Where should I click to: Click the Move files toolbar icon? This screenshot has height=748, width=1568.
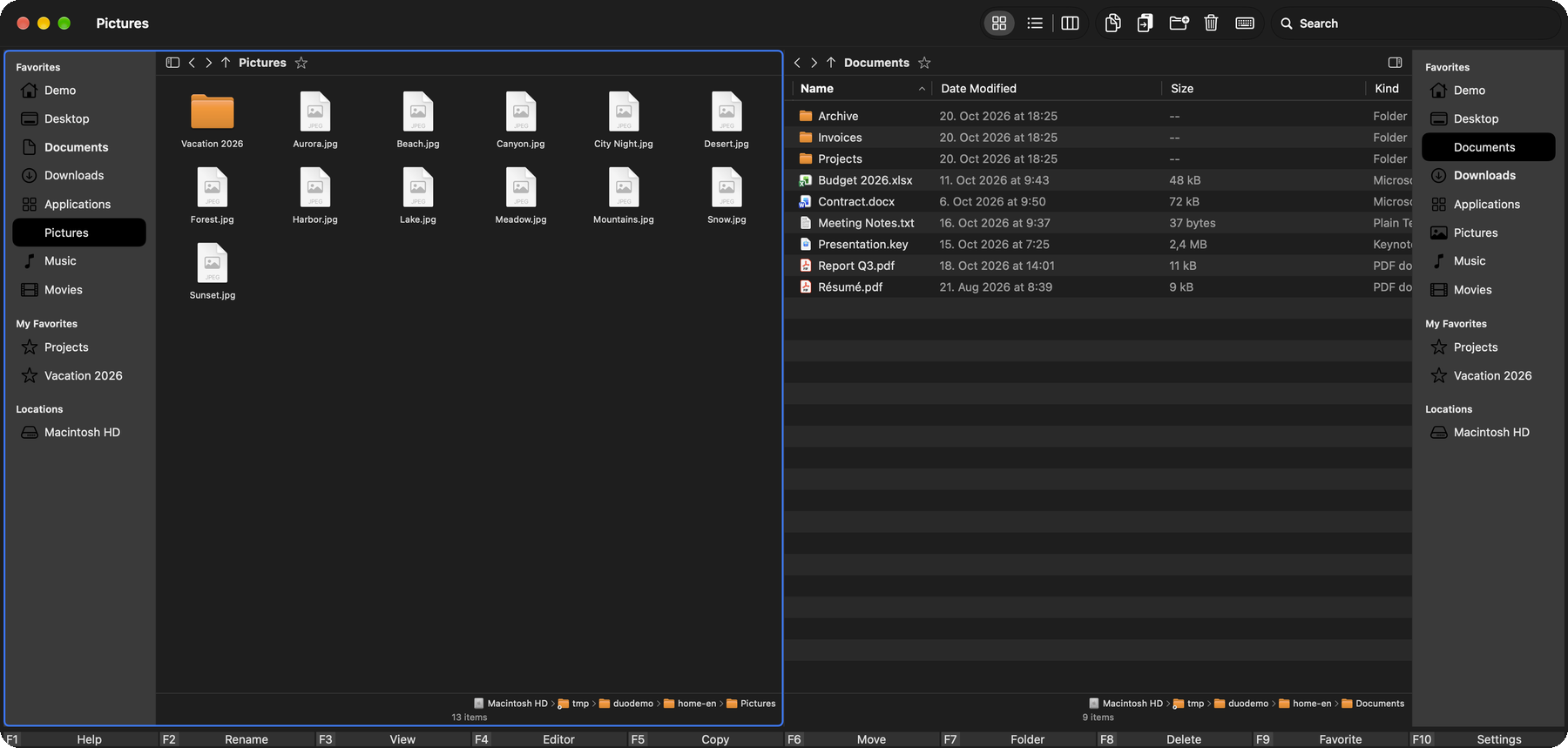(1145, 24)
